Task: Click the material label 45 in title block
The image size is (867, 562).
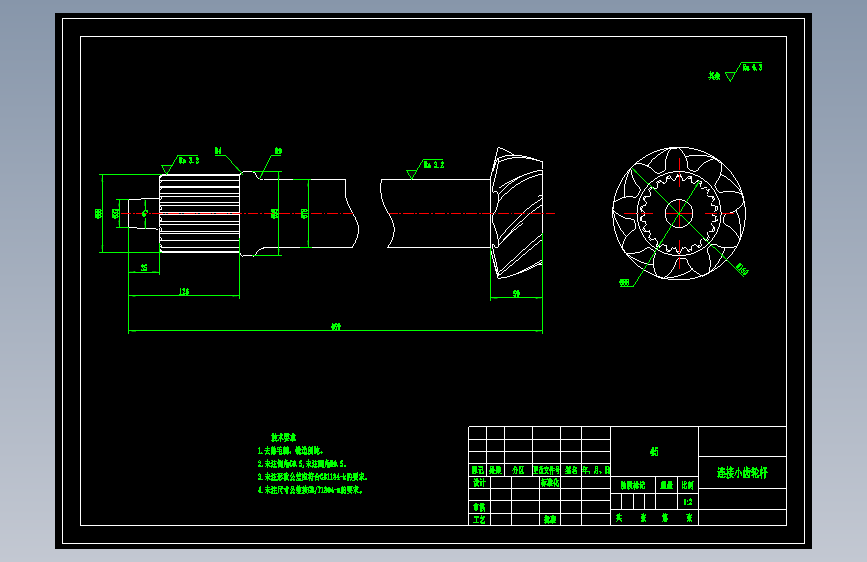Action: tap(654, 451)
